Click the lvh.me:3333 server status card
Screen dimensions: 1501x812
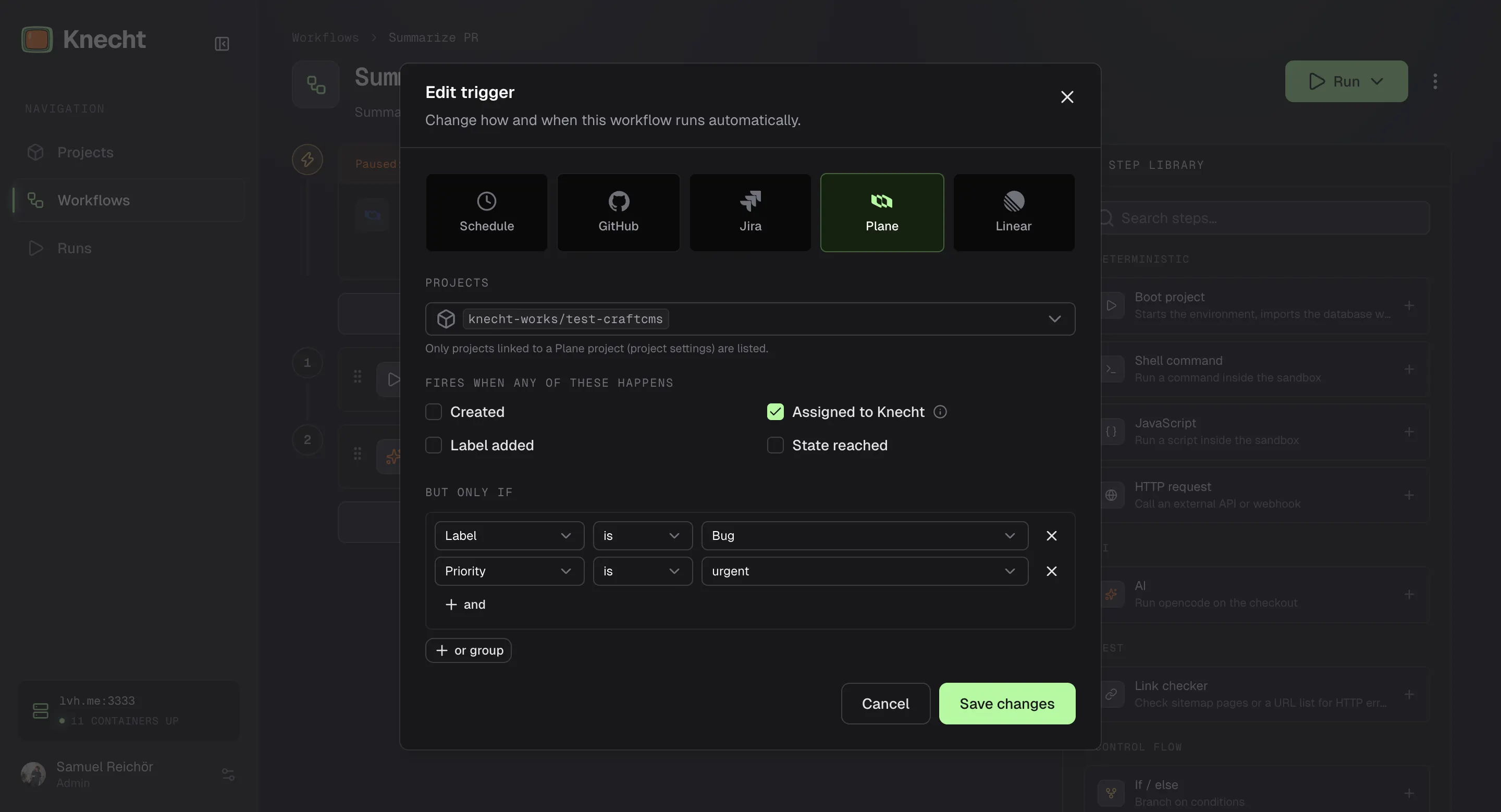click(x=128, y=711)
